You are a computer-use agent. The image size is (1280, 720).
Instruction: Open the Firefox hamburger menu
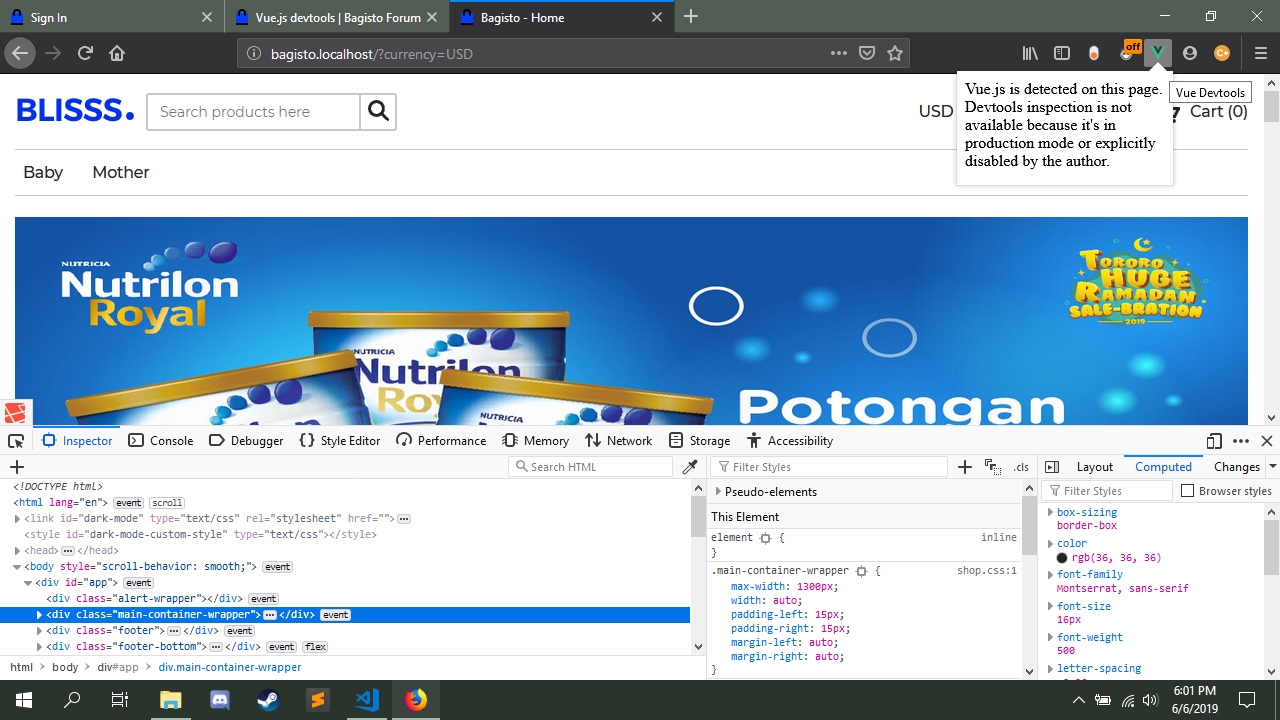1261,53
